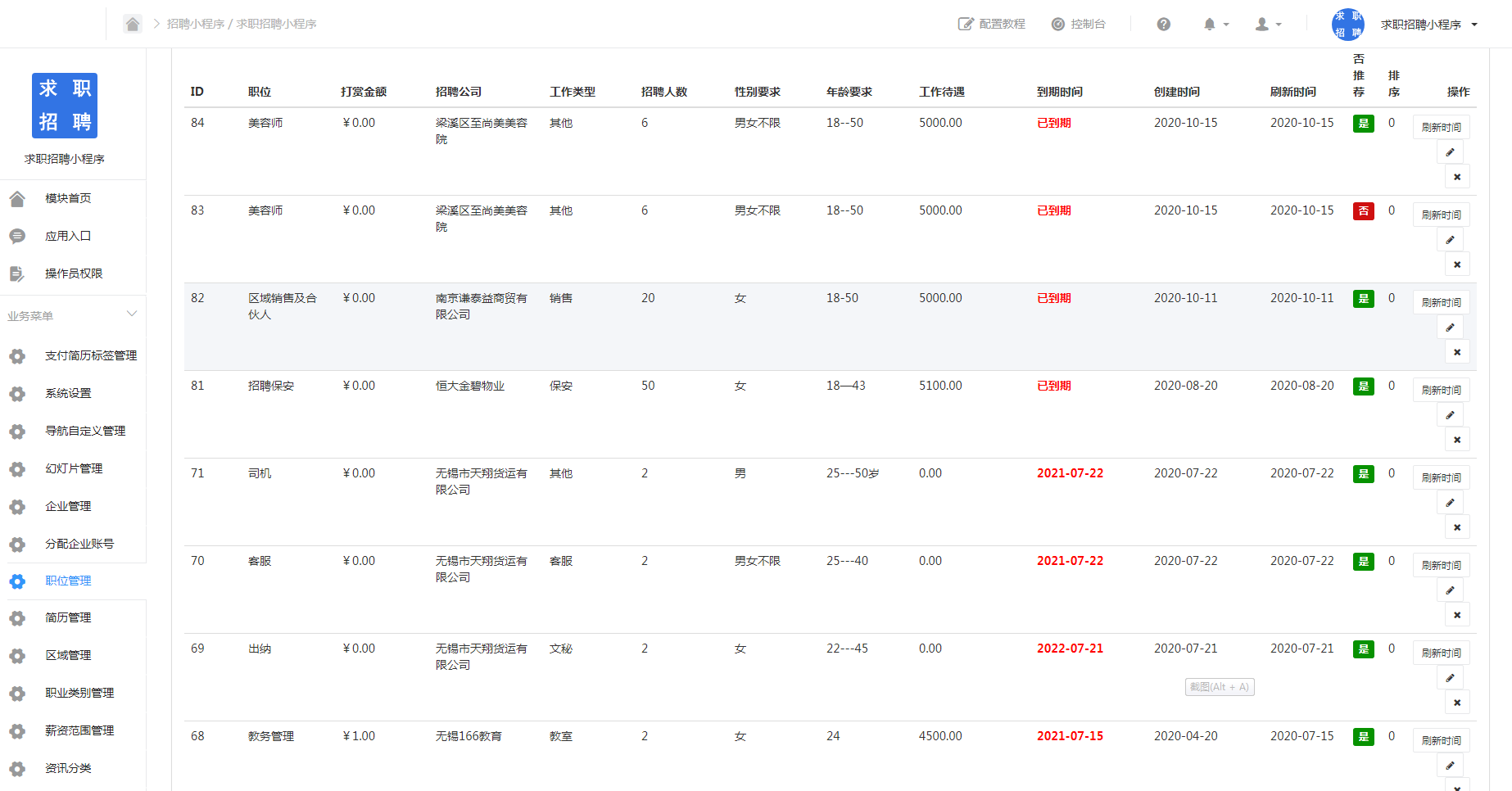Delete job ID 69 with x icon
Viewport: 1512px width, 791px height.
[x=1457, y=703]
